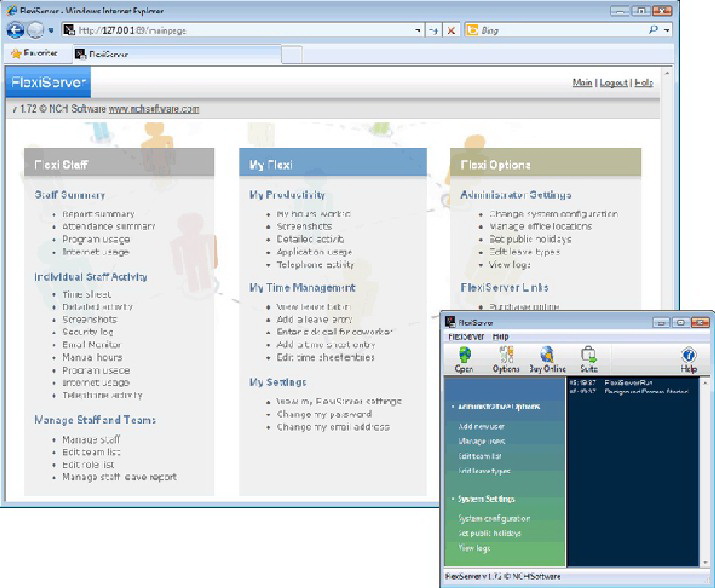
Task: Open Add a leave entry link
Action: point(314,319)
